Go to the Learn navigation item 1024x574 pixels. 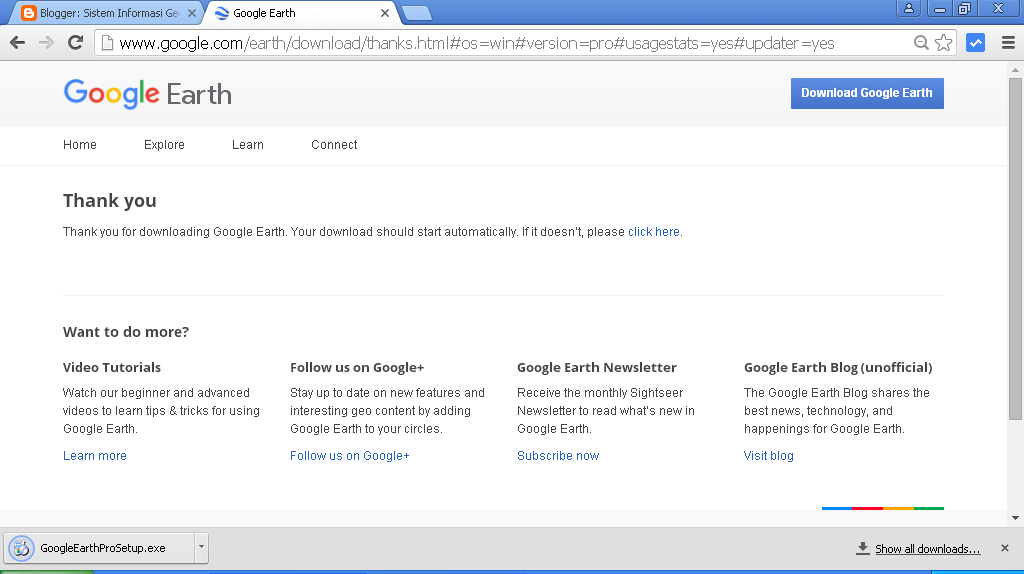coord(248,145)
